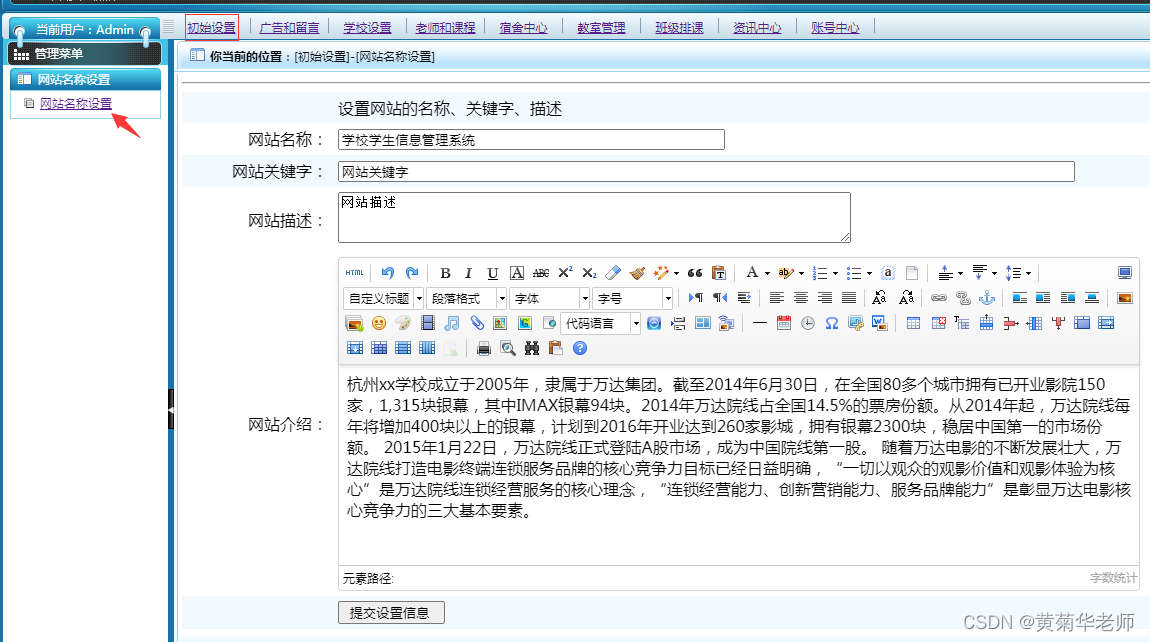Click the eraser remove-format icon

pos(613,273)
